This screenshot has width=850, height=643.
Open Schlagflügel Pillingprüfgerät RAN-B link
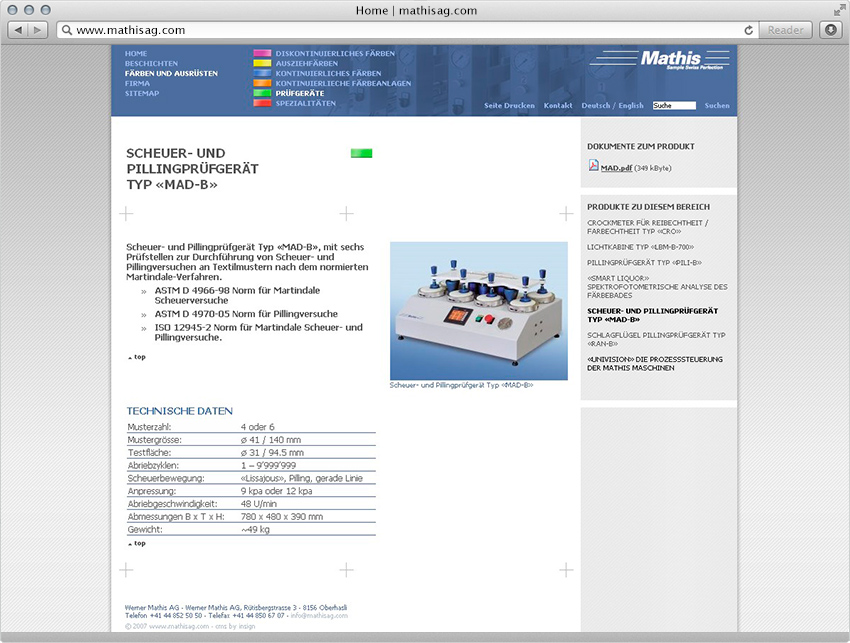(656, 339)
